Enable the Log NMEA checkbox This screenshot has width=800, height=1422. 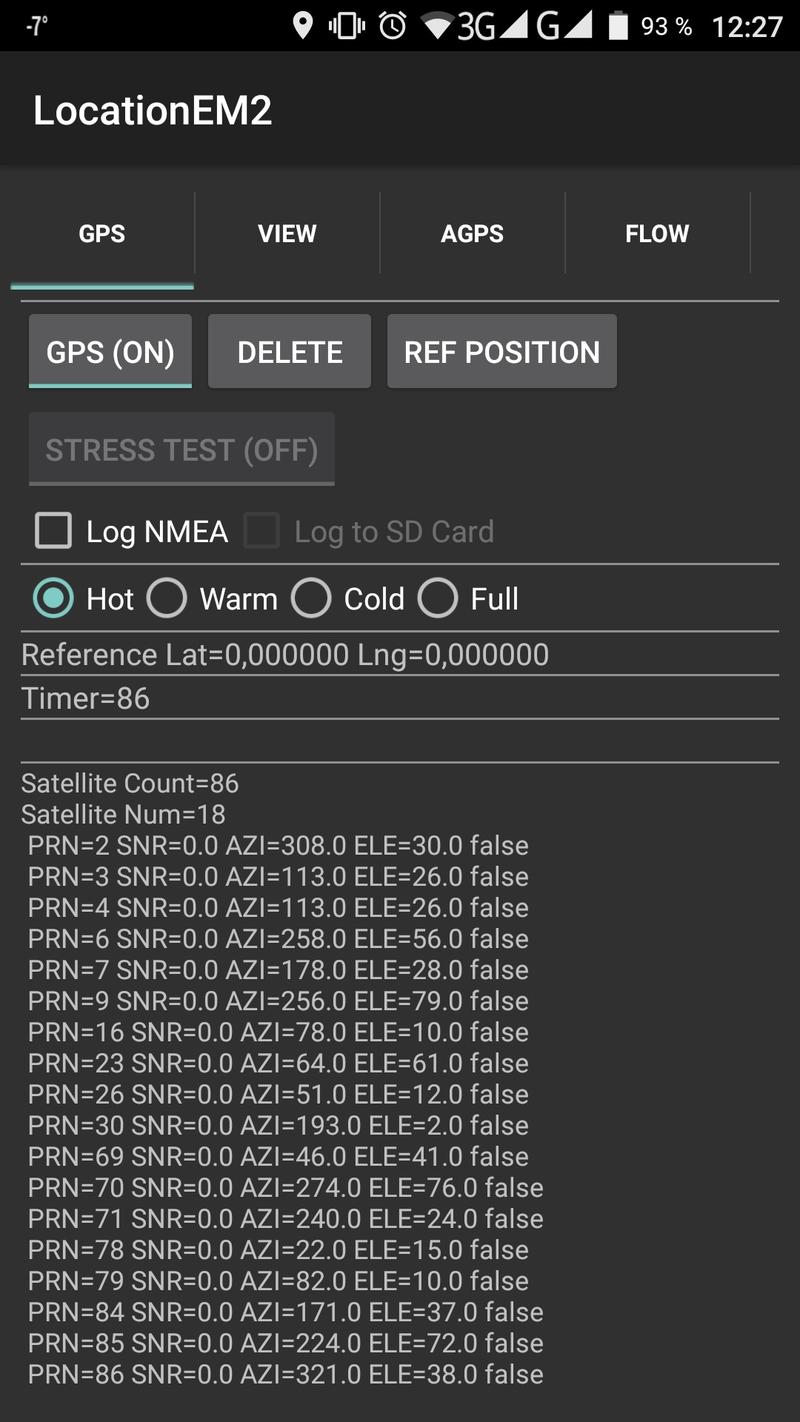pos(54,531)
